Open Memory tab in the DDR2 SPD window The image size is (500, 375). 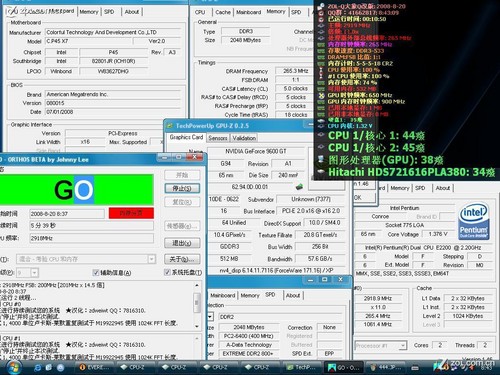(x=250, y=295)
